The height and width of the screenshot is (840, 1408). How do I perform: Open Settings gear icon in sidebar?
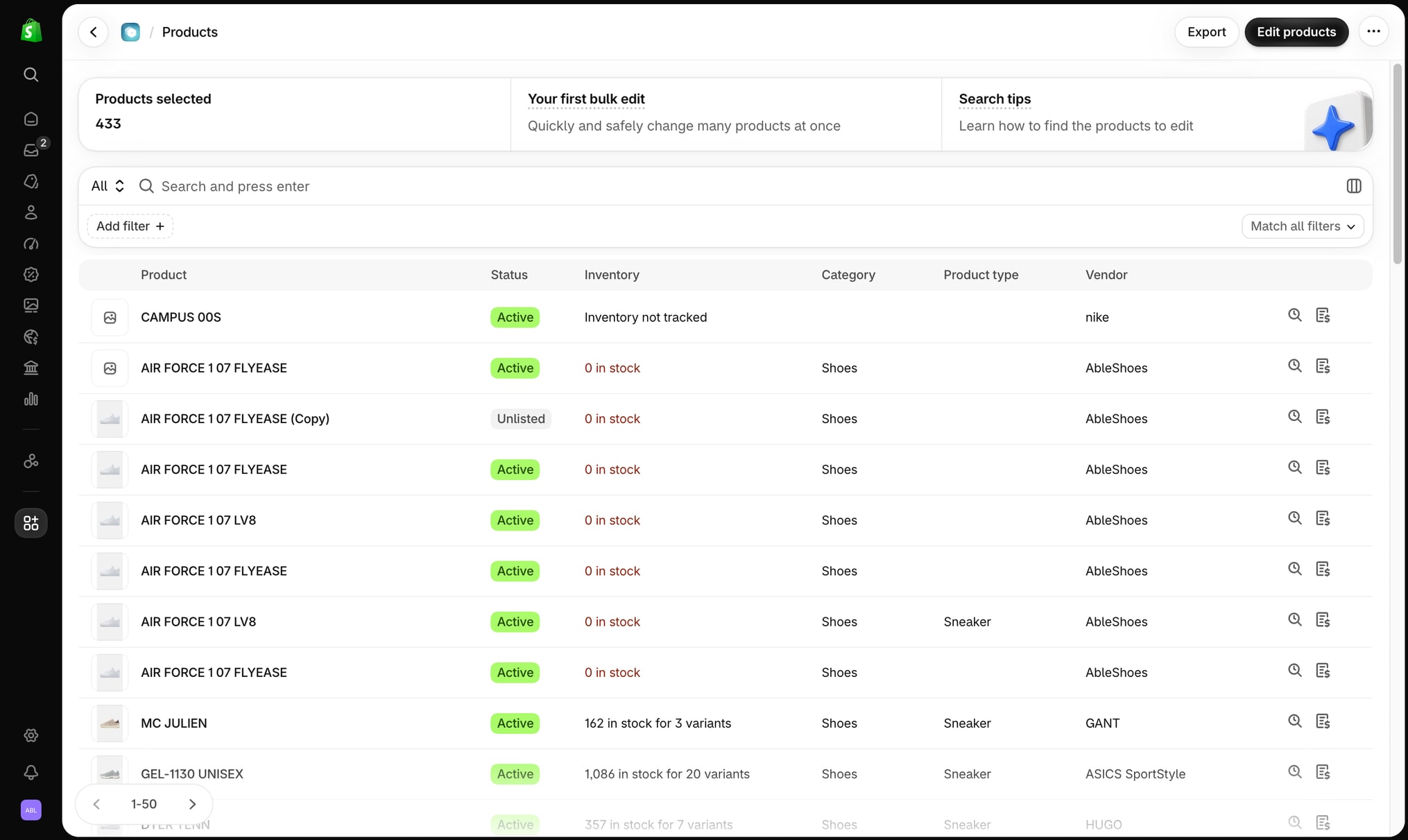31,735
